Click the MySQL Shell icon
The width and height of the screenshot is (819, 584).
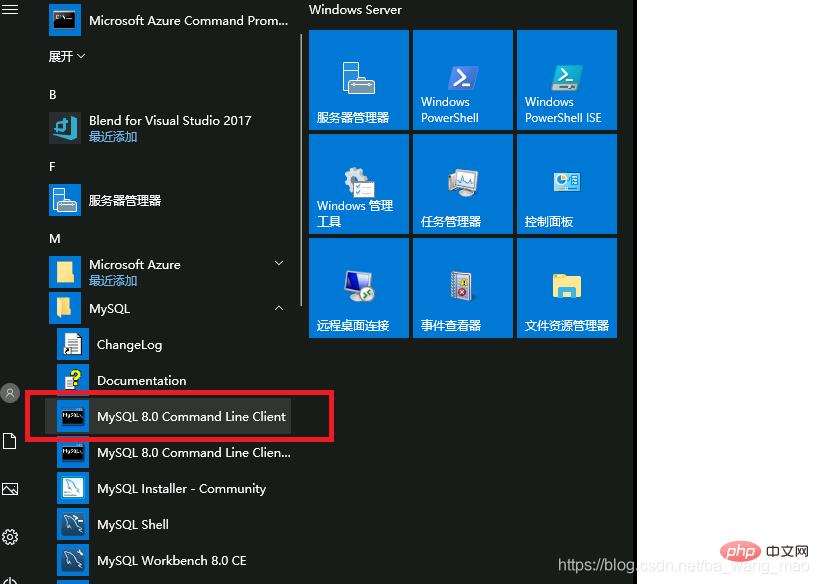click(x=73, y=524)
